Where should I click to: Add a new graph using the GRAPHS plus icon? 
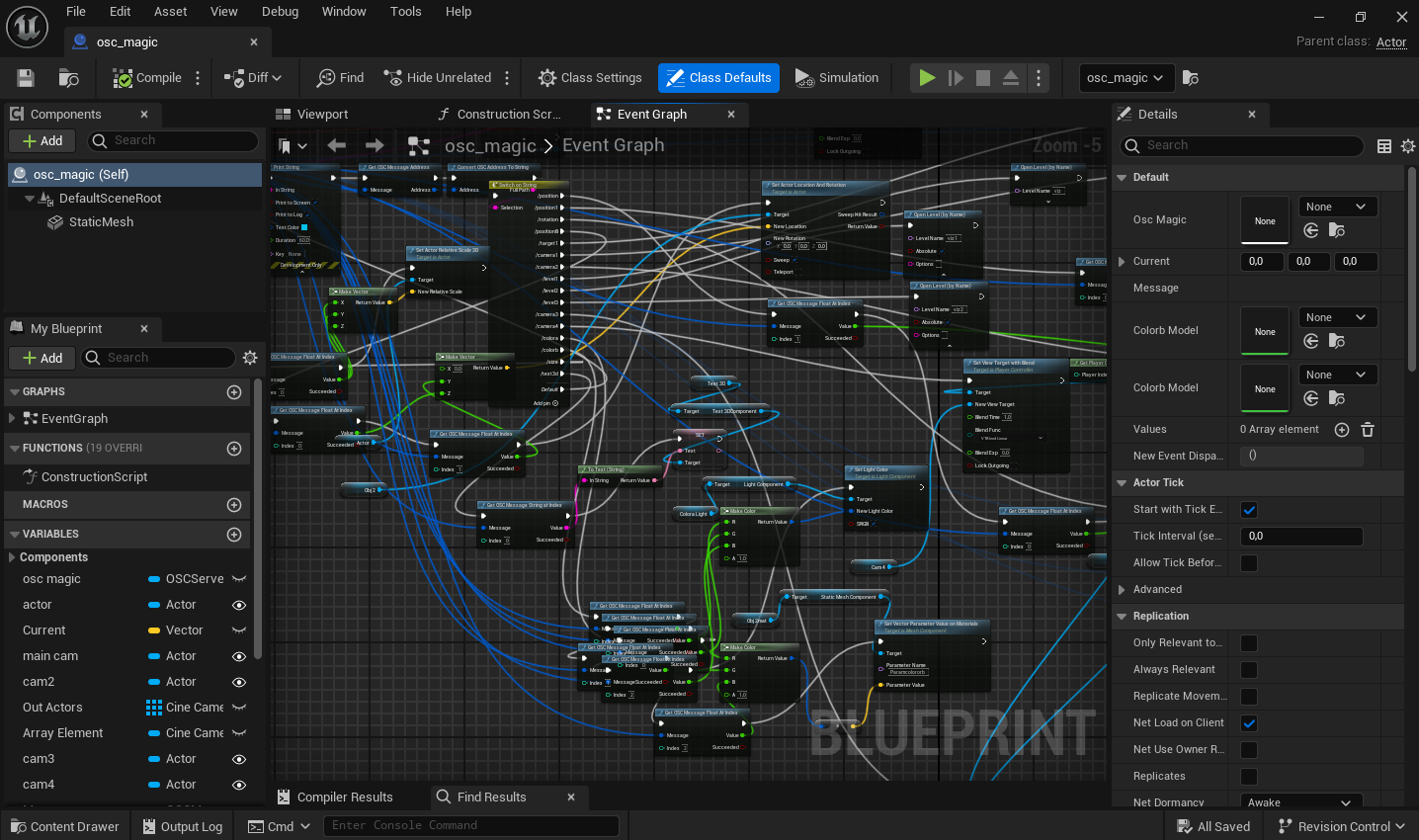click(234, 392)
